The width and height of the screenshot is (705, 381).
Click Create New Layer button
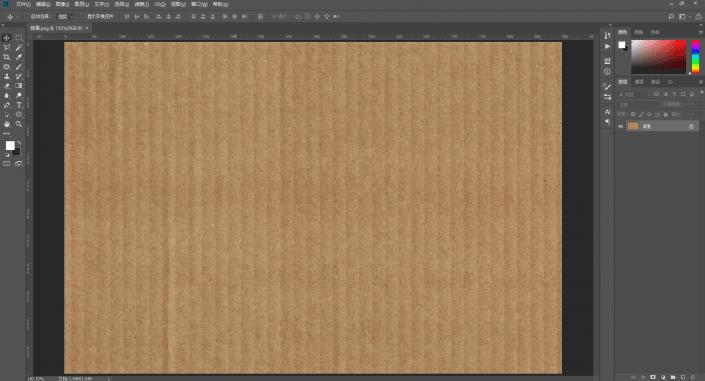[683, 377]
